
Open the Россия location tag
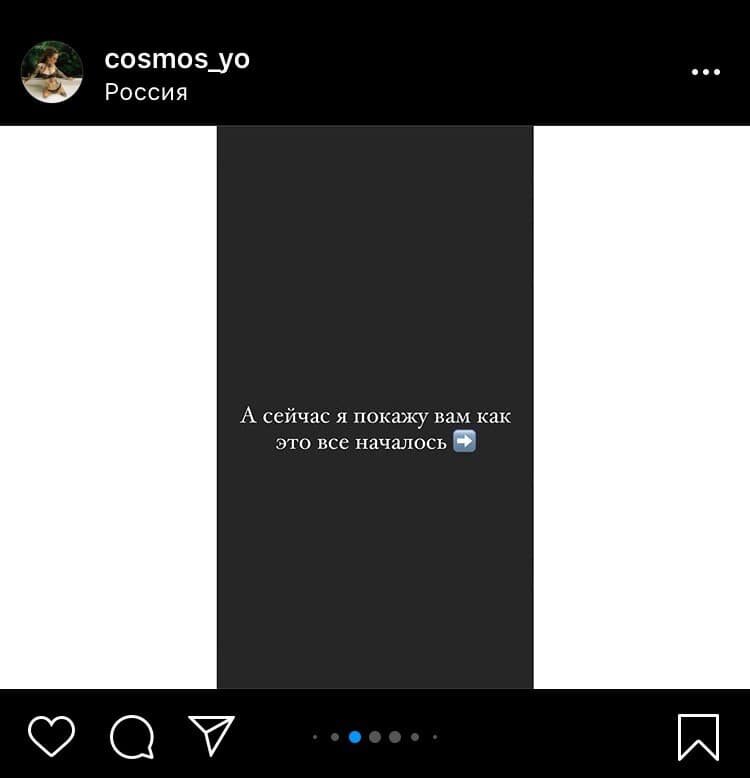[146, 92]
